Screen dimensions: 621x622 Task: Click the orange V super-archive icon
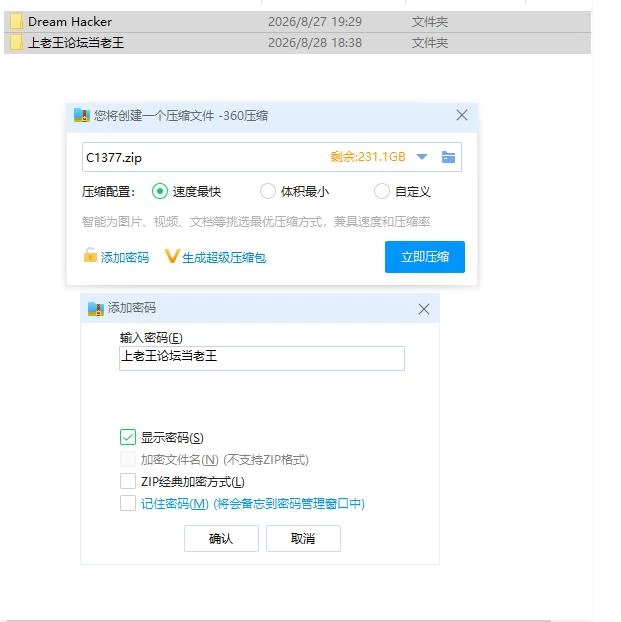(172, 256)
